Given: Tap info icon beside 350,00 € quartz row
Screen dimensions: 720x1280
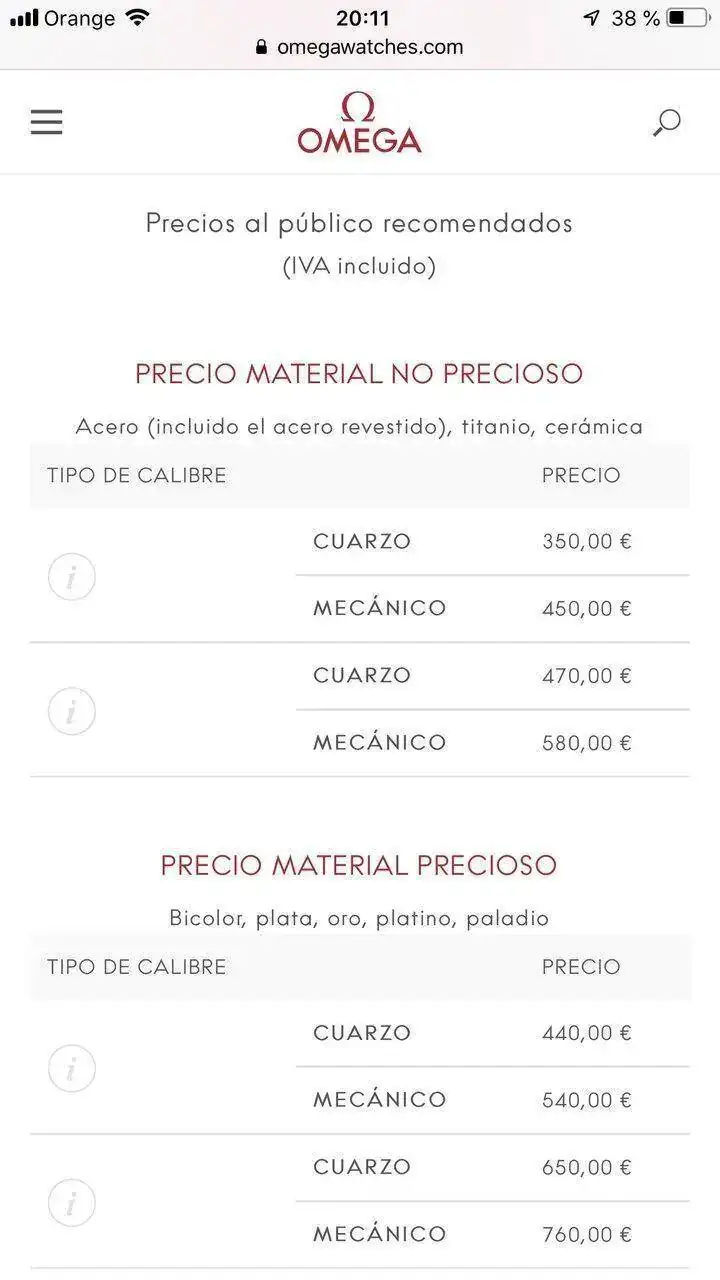Looking at the screenshot, I should point(72,576).
